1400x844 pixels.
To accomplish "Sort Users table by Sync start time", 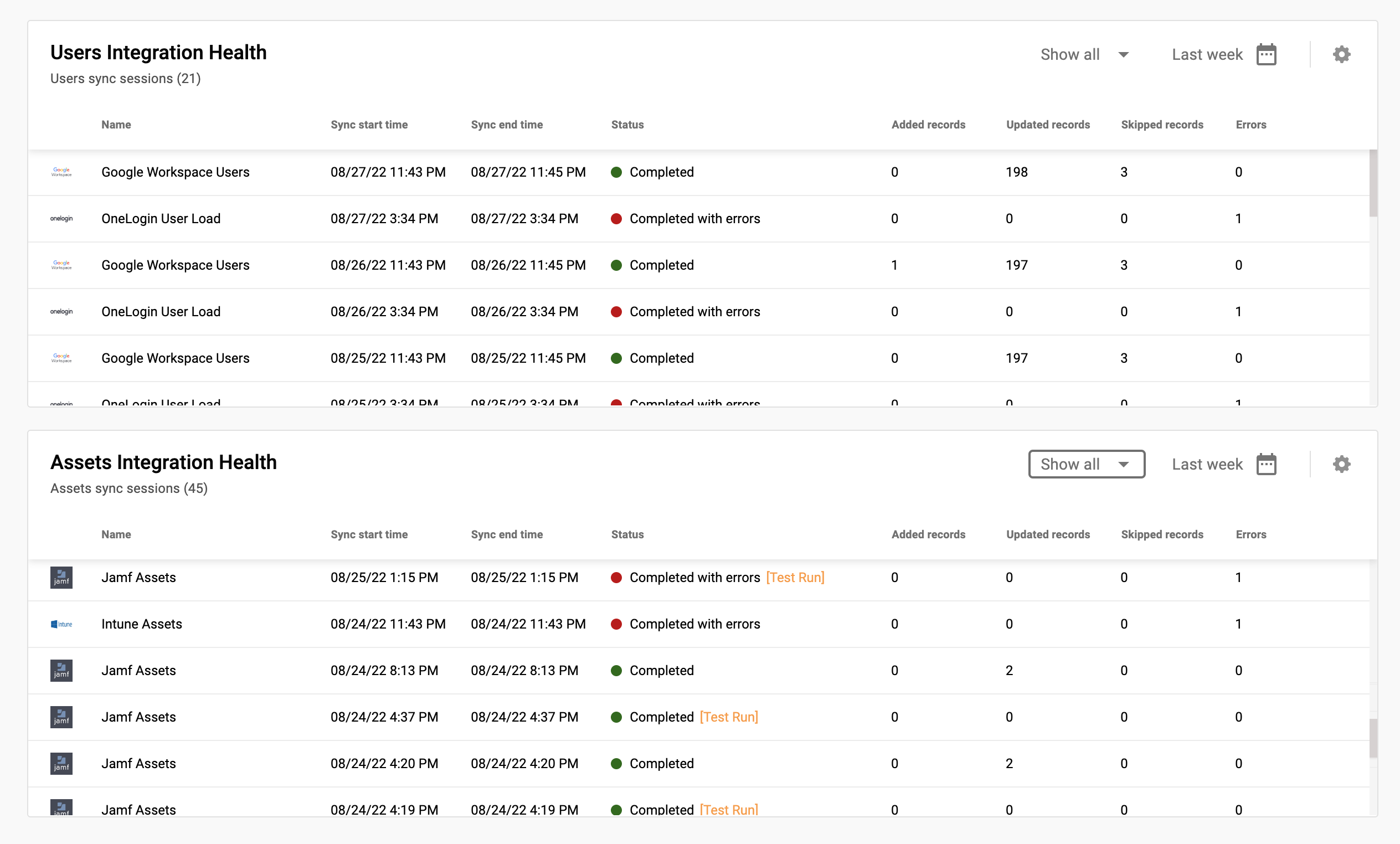I will (369, 125).
